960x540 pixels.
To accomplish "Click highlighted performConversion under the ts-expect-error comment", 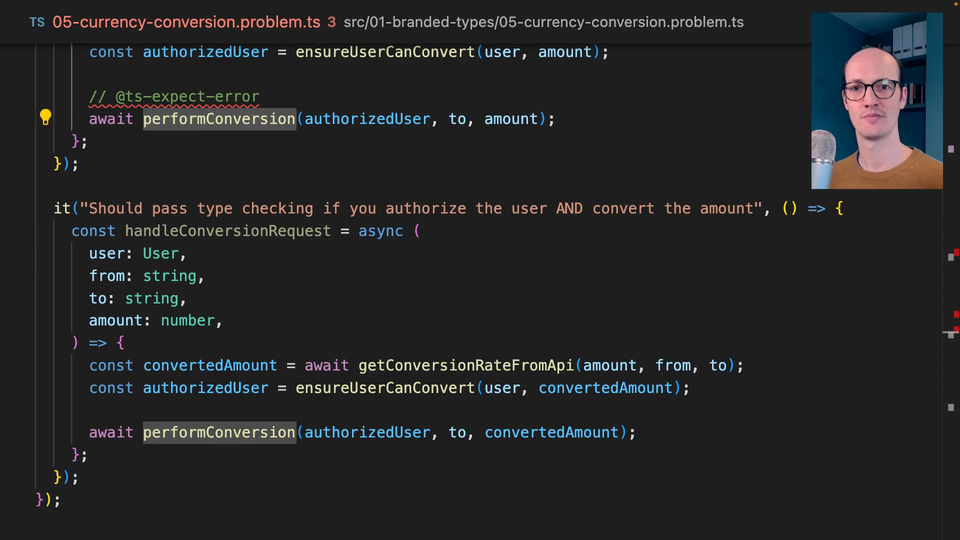I will [219, 119].
